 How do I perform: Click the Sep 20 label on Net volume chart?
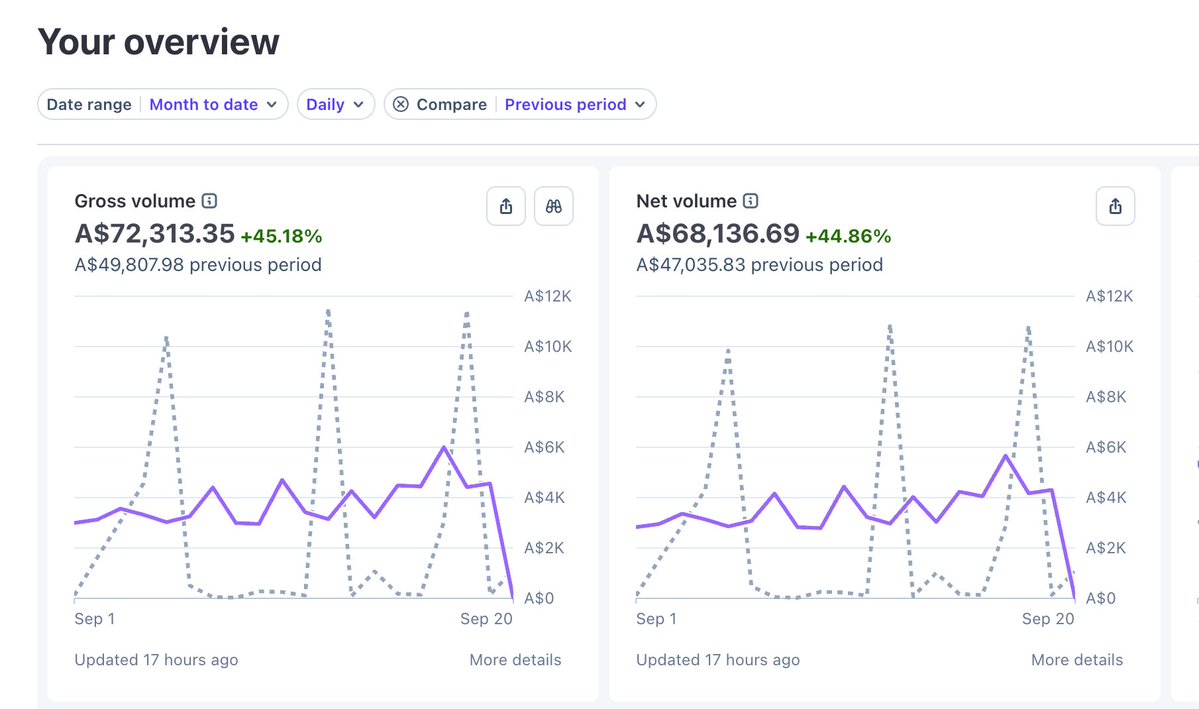pyautogui.click(x=1048, y=619)
